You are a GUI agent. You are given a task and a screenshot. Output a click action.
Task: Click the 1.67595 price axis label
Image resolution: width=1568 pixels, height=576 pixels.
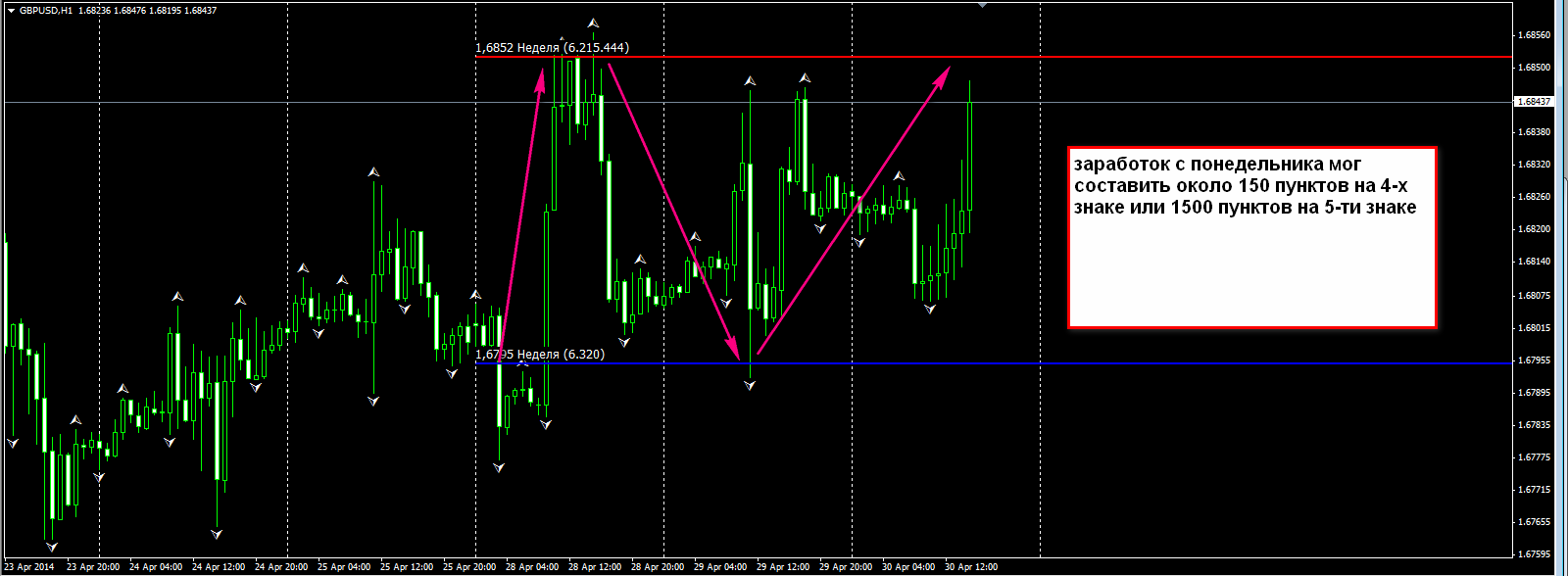1534,554
